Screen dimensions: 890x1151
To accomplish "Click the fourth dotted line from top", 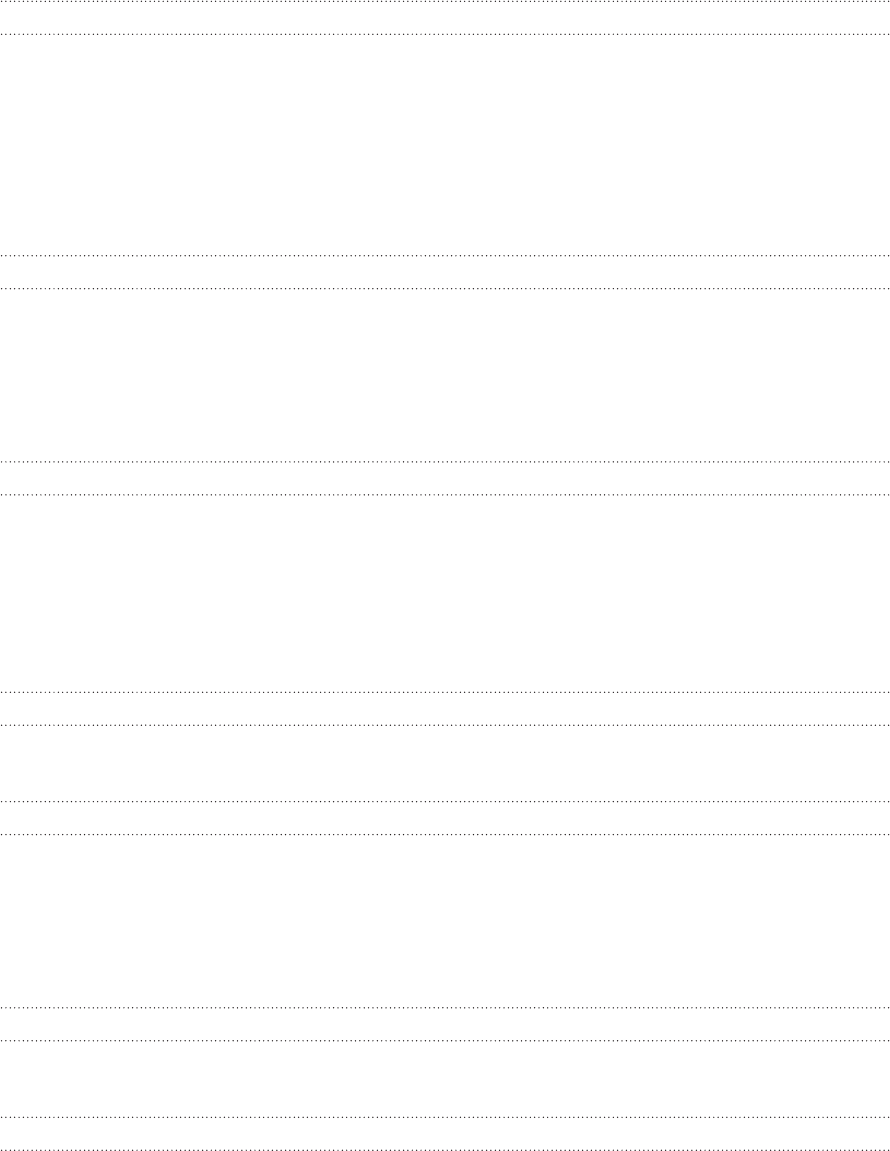I will [445, 288].
